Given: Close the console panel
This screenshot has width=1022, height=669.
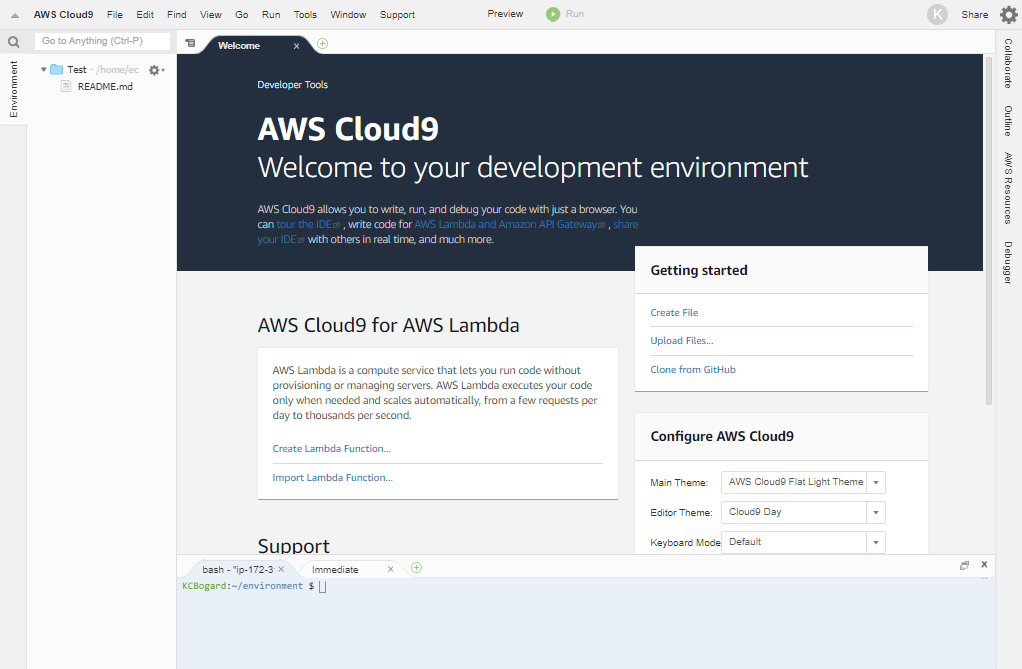Looking at the screenshot, I should 984,565.
